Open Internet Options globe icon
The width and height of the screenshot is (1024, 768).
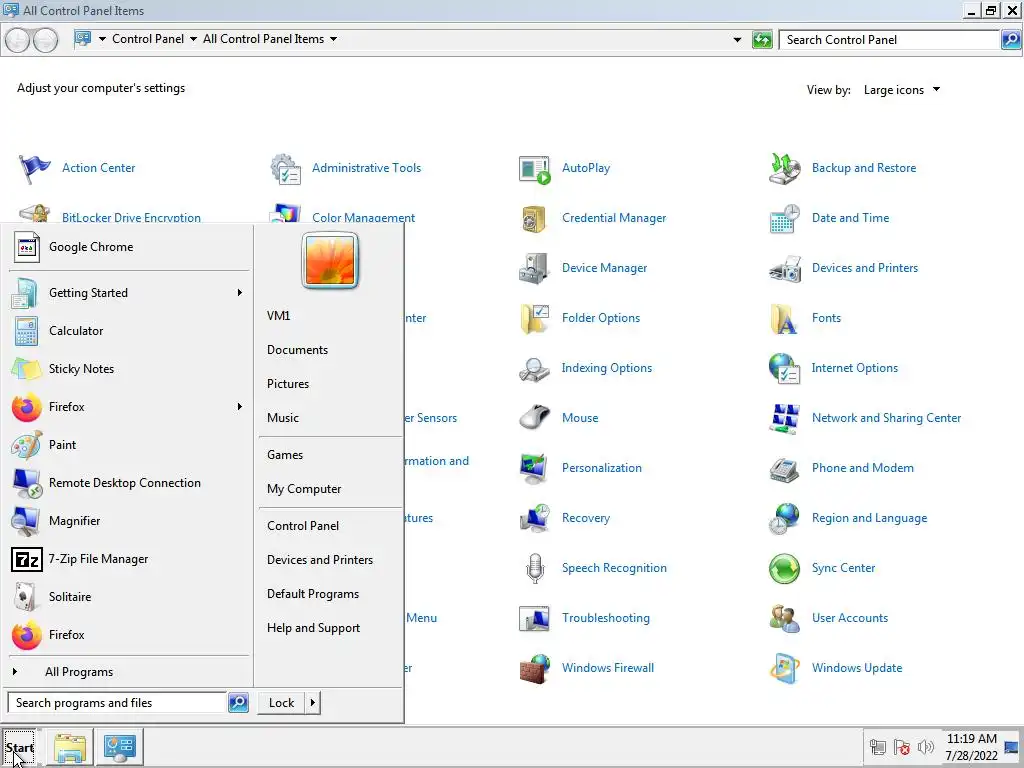784,368
